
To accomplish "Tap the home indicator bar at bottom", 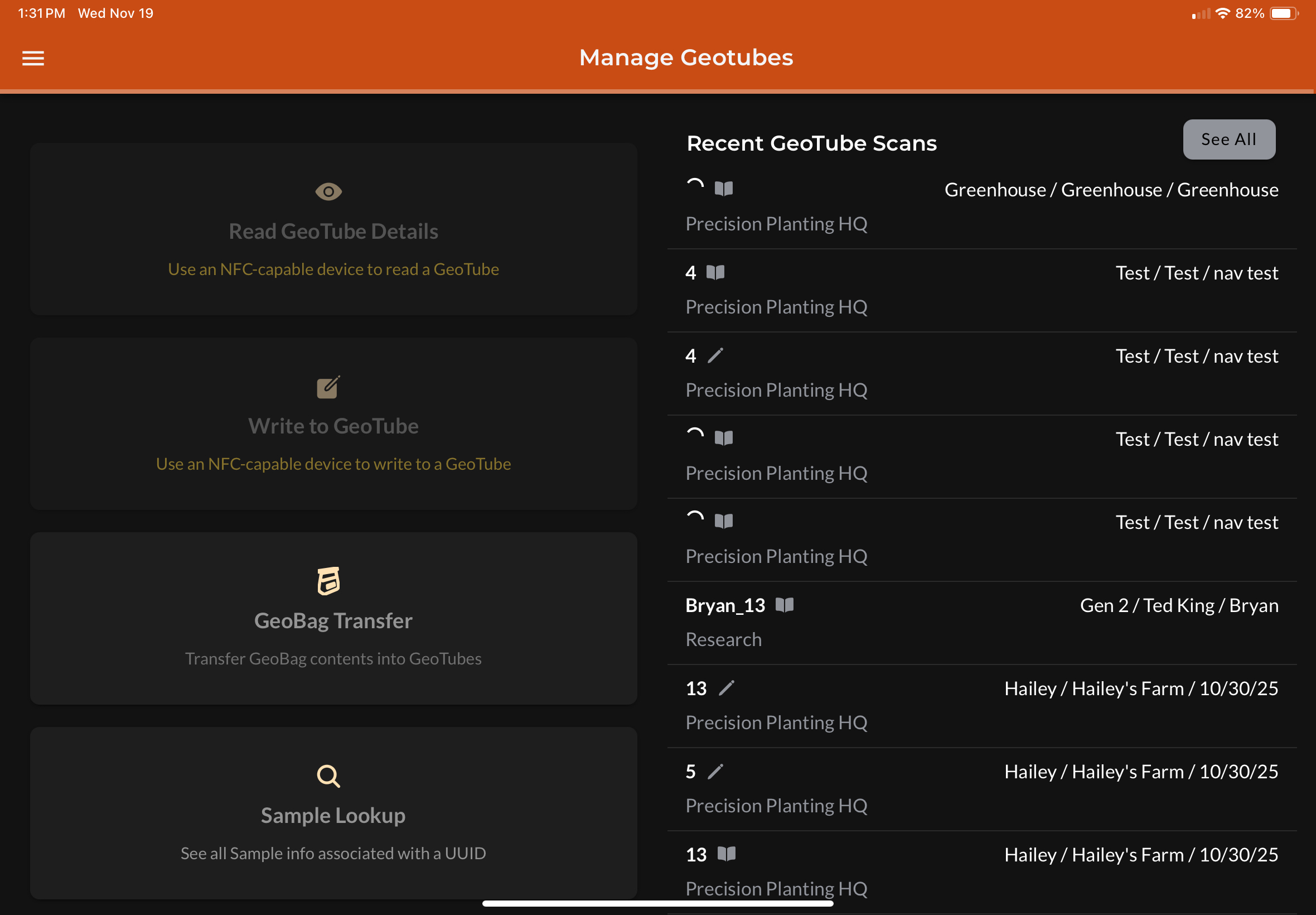I will [x=657, y=903].
